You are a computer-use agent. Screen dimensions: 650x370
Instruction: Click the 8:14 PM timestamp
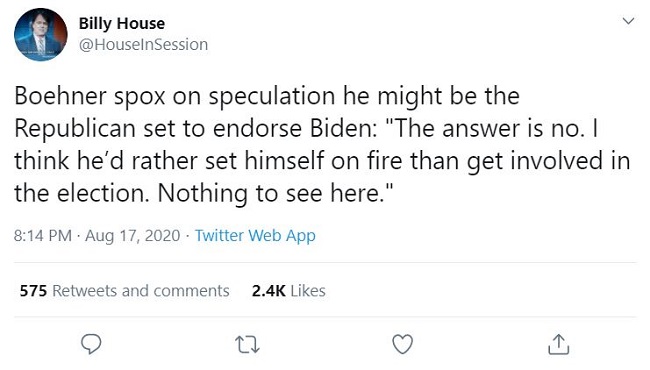43,236
